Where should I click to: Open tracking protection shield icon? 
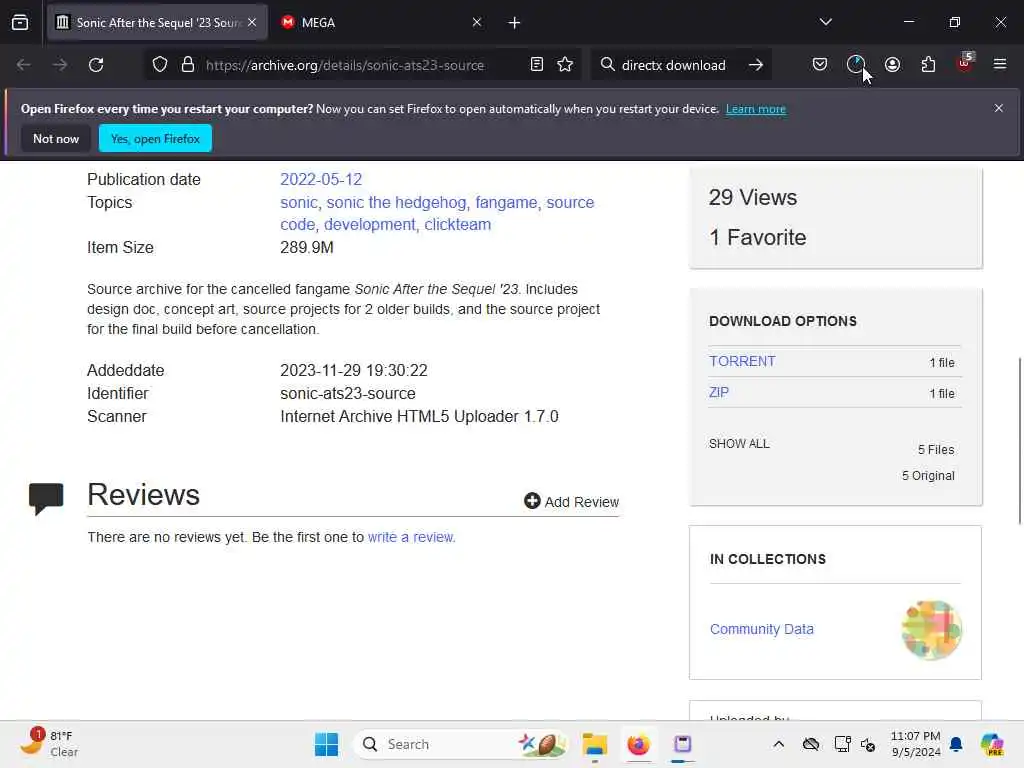pos(160,65)
